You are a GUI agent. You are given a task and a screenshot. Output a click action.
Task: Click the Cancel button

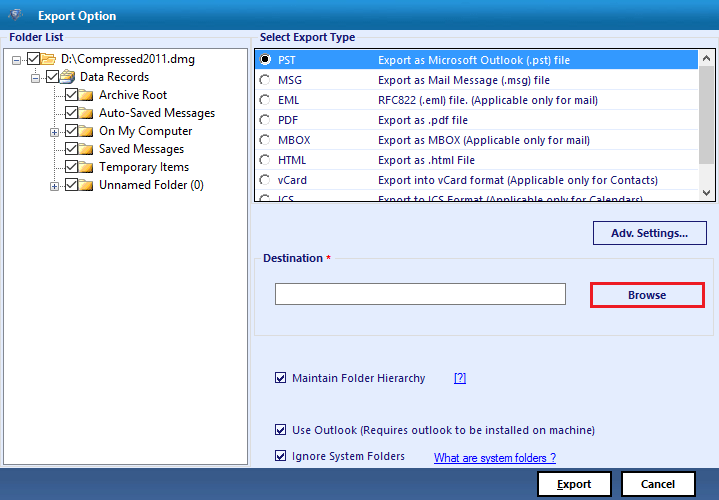658,484
